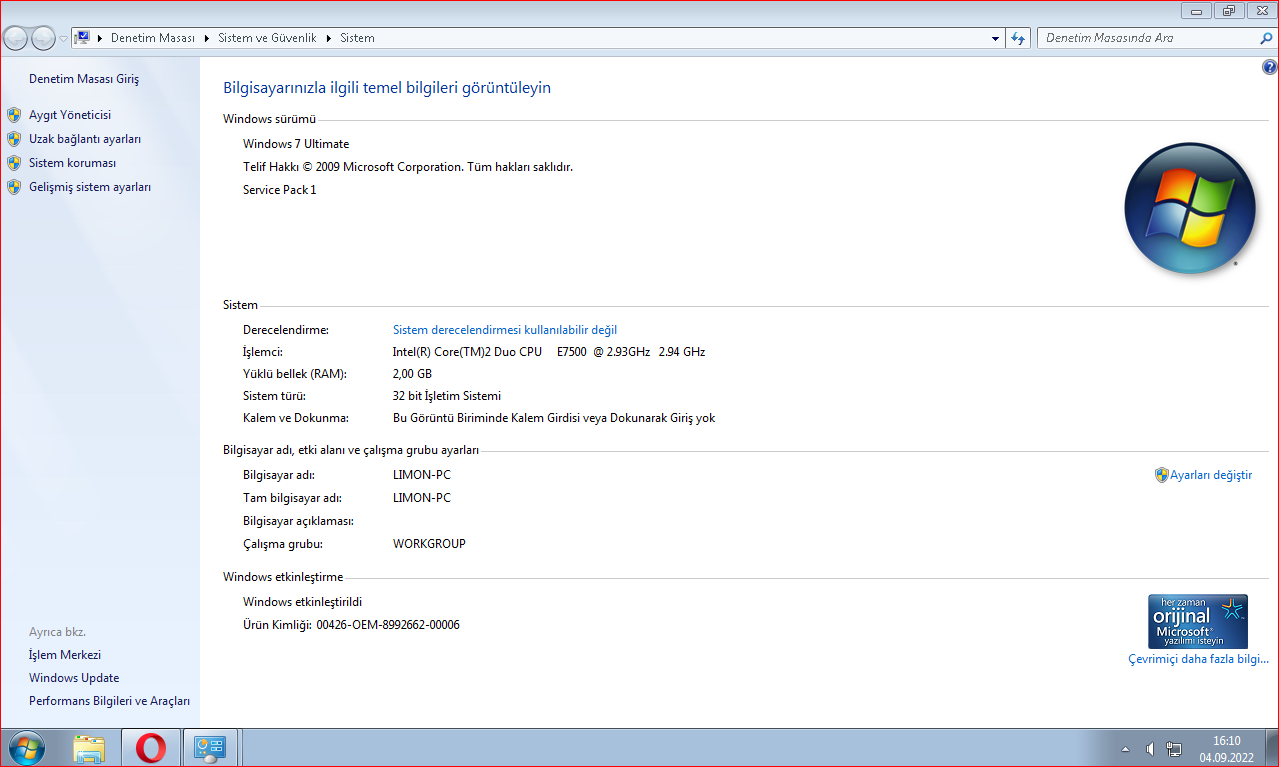Viewport: 1279px width, 767px height.
Task: Click the shield icon beside Aygıt Yöneticisi
Action: (x=14, y=115)
